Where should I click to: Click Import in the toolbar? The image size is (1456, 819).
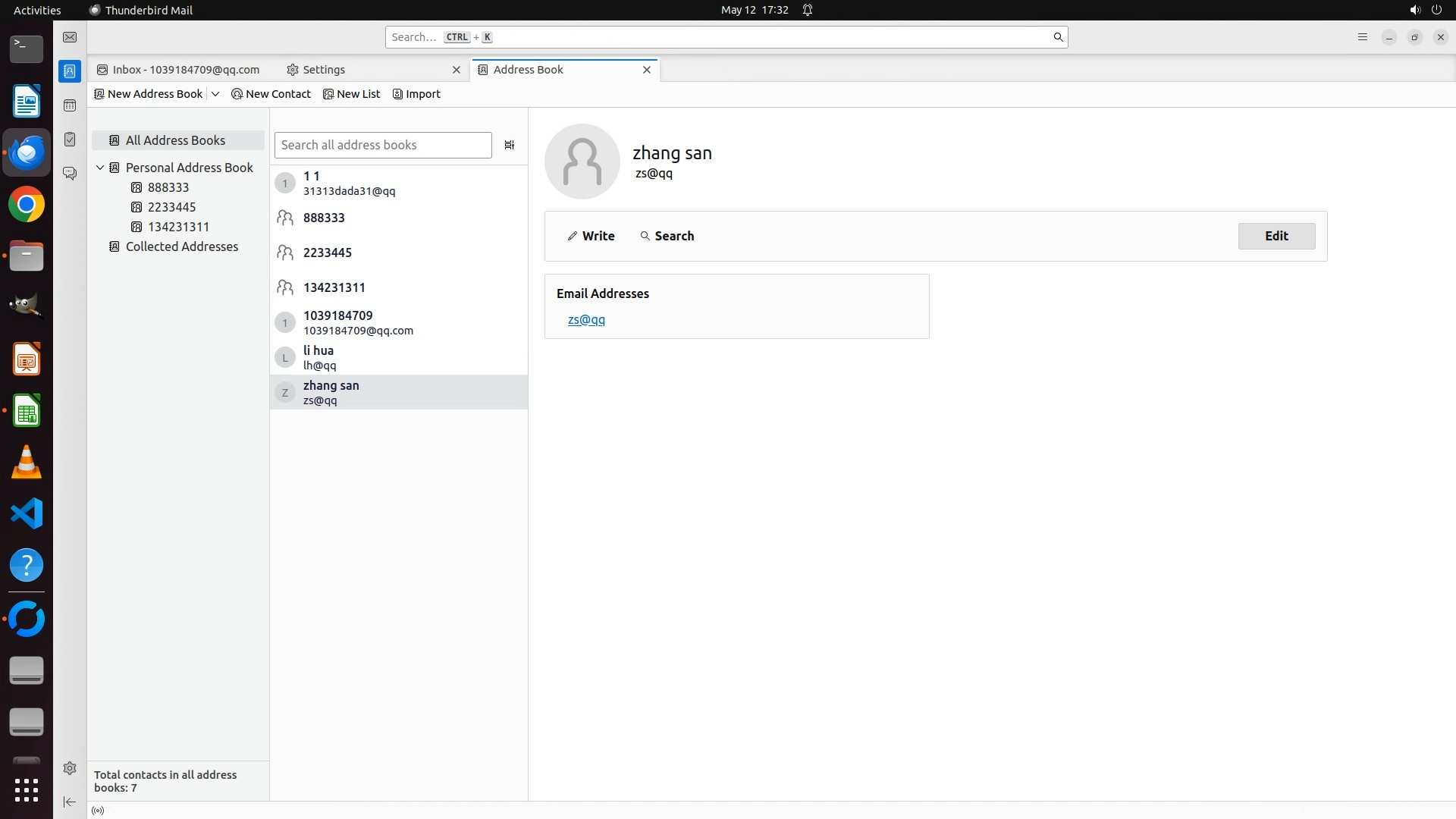click(416, 94)
